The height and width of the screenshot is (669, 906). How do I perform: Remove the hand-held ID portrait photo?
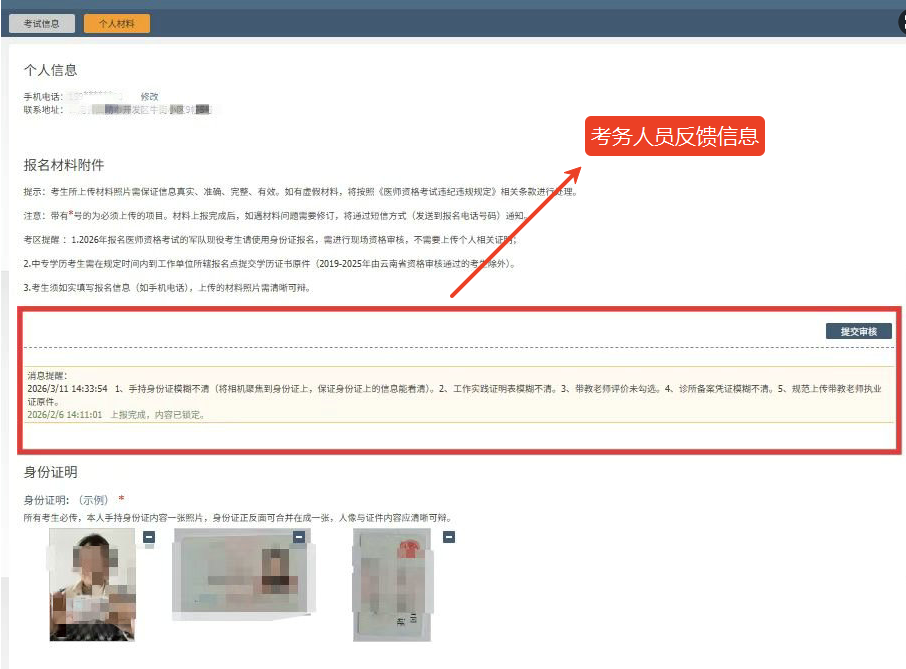[148, 537]
